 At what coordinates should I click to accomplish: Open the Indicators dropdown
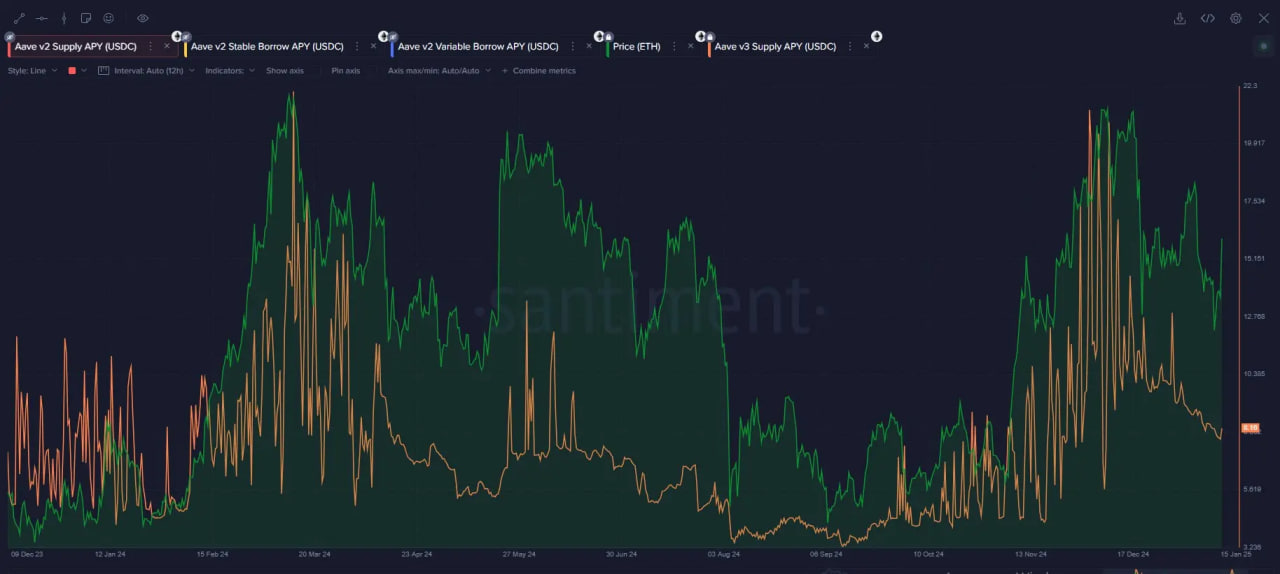click(230, 71)
